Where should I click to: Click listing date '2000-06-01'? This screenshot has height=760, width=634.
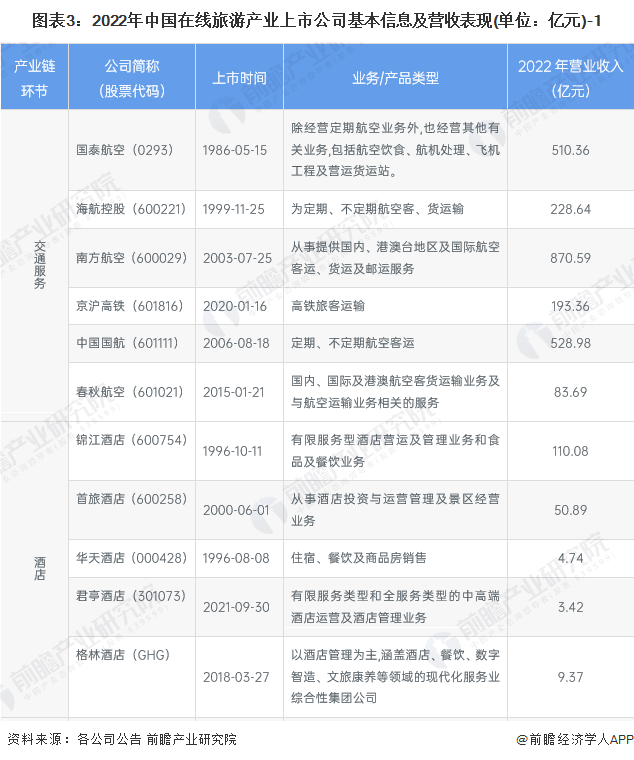(x=236, y=510)
